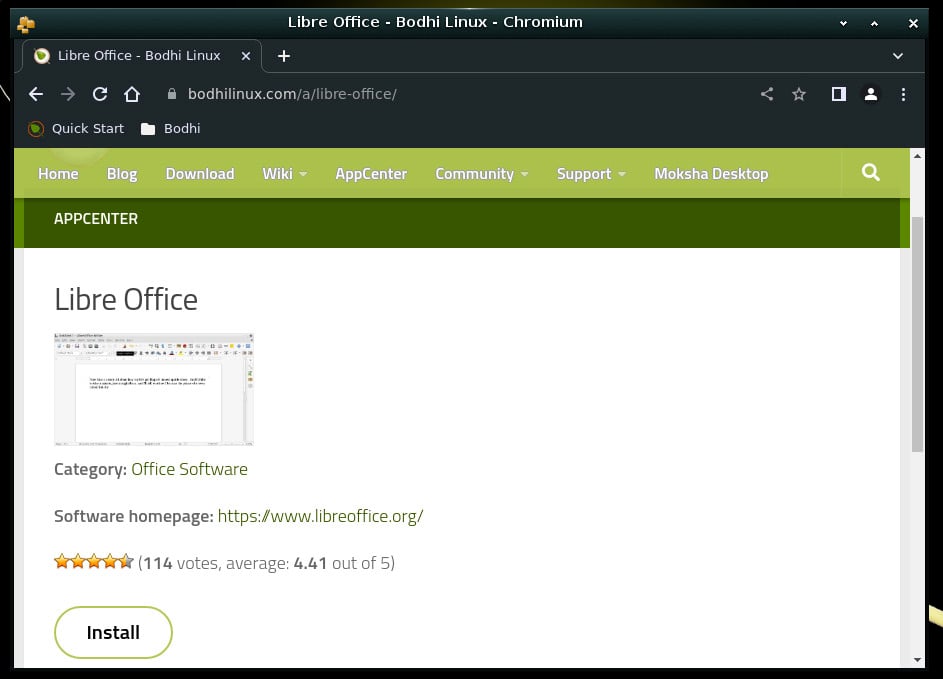Expand the Wiki dropdown menu

[x=284, y=174]
